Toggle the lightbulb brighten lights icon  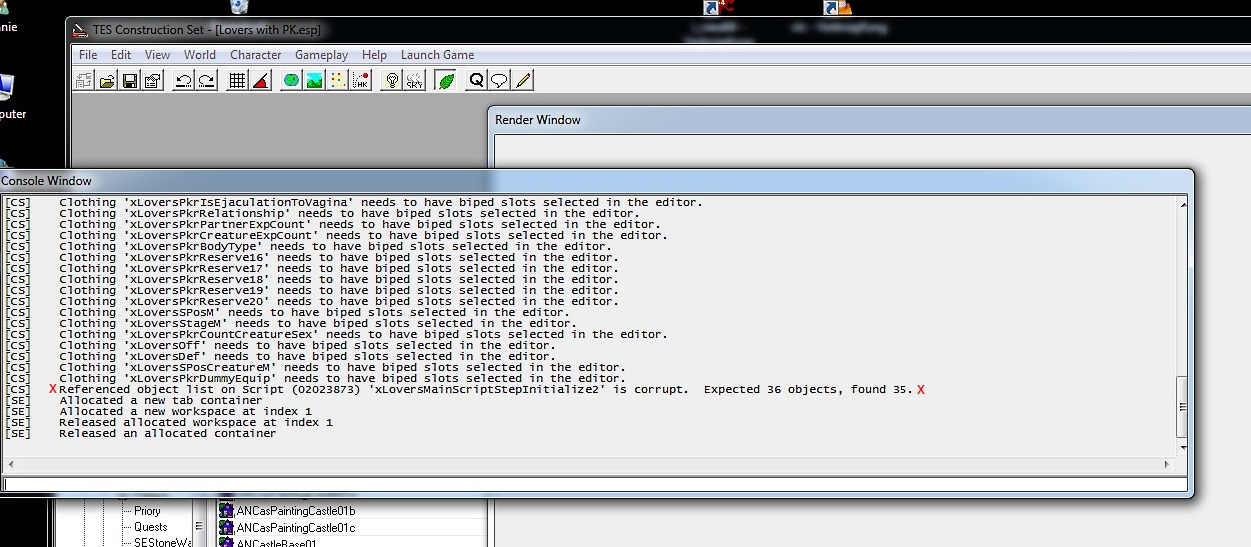point(392,81)
